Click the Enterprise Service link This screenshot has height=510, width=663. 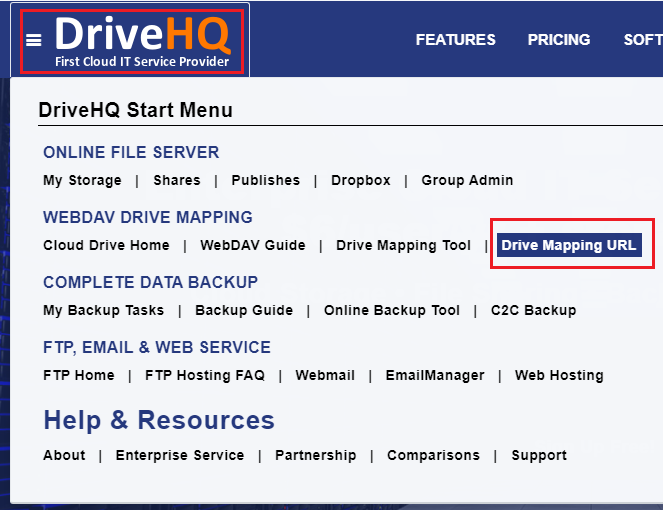point(180,455)
